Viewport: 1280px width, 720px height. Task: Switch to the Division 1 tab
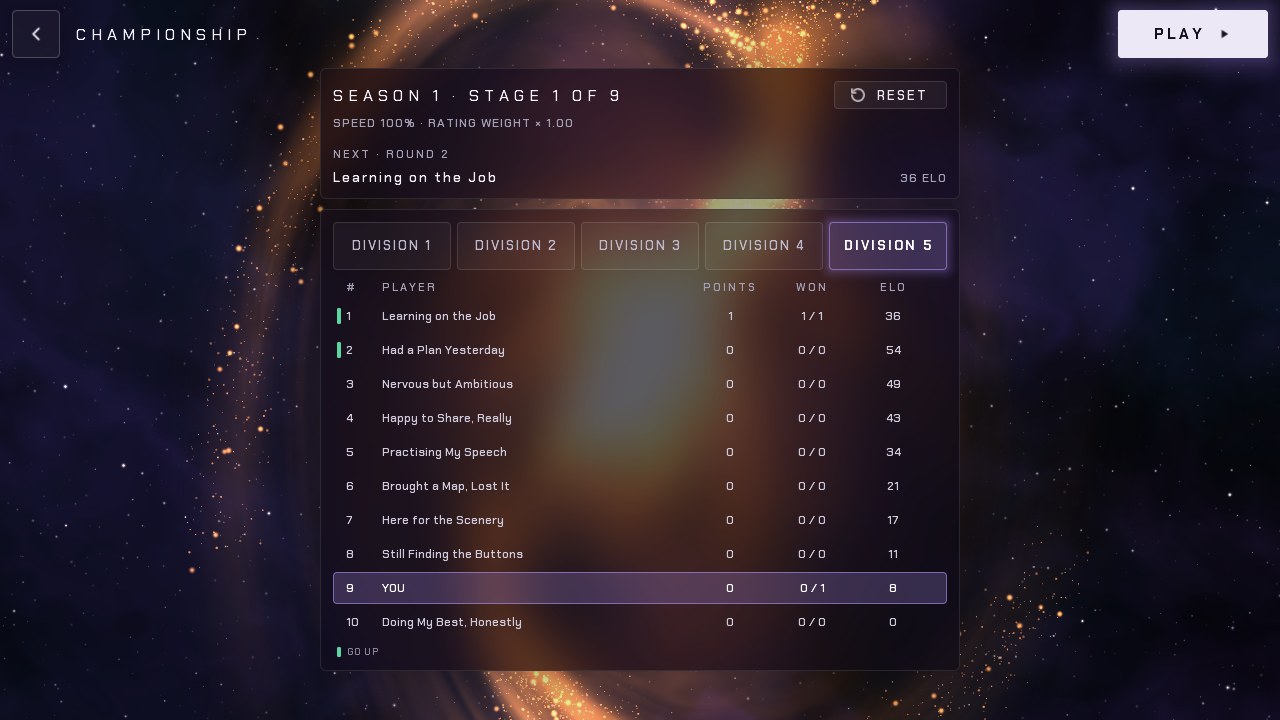[x=392, y=246]
